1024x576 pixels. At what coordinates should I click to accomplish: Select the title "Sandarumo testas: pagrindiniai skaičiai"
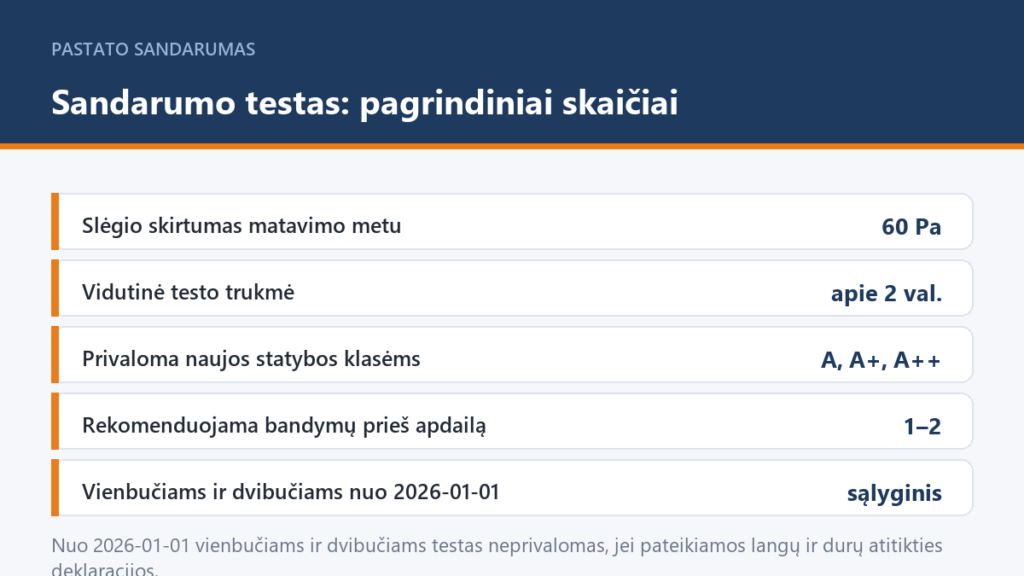point(364,103)
